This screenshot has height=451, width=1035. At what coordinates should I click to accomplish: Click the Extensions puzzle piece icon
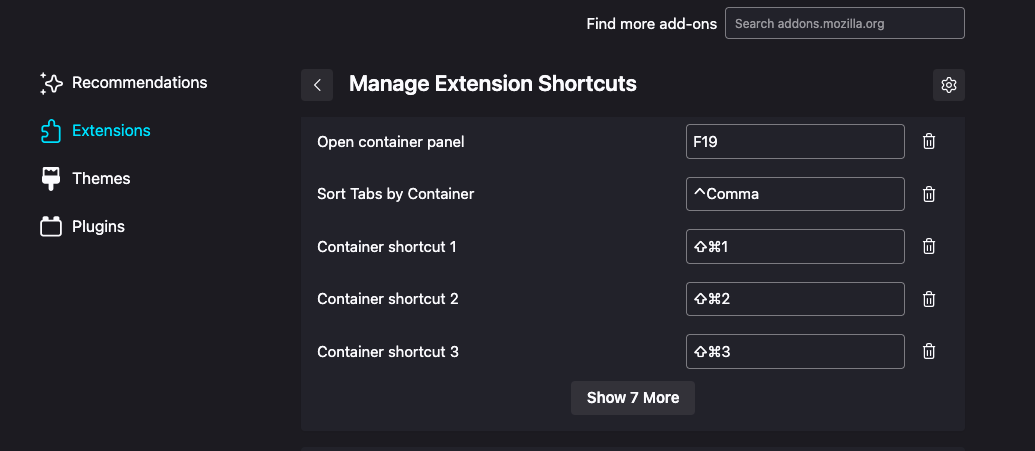tap(51, 131)
